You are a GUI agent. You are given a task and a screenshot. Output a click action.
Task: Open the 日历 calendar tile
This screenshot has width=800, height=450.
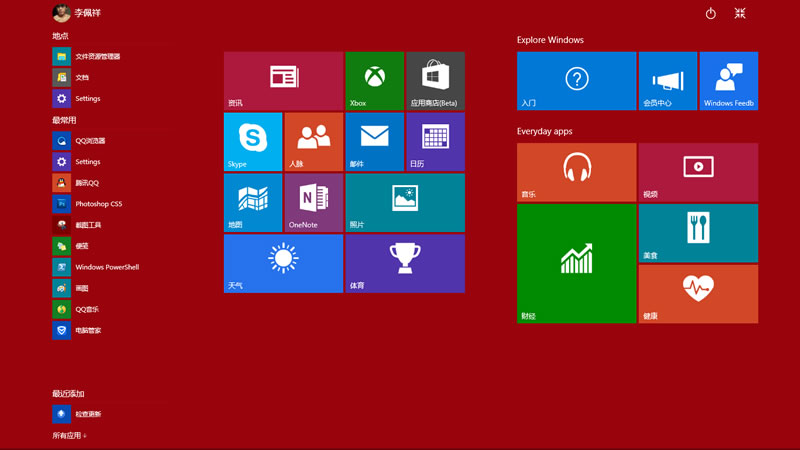point(435,142)
